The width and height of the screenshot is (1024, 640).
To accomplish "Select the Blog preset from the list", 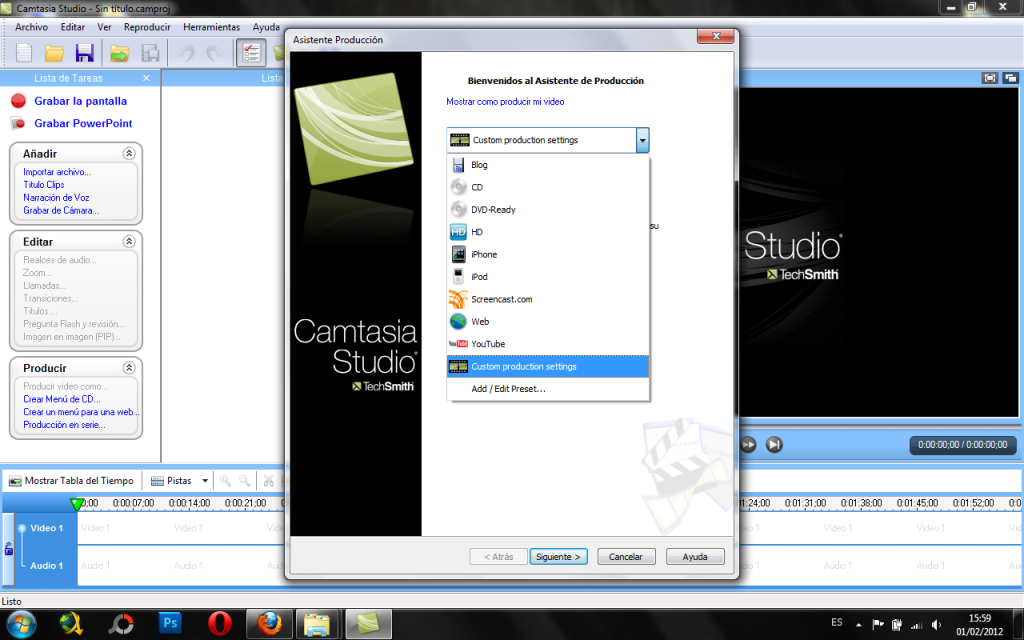I will coord(548,165).
